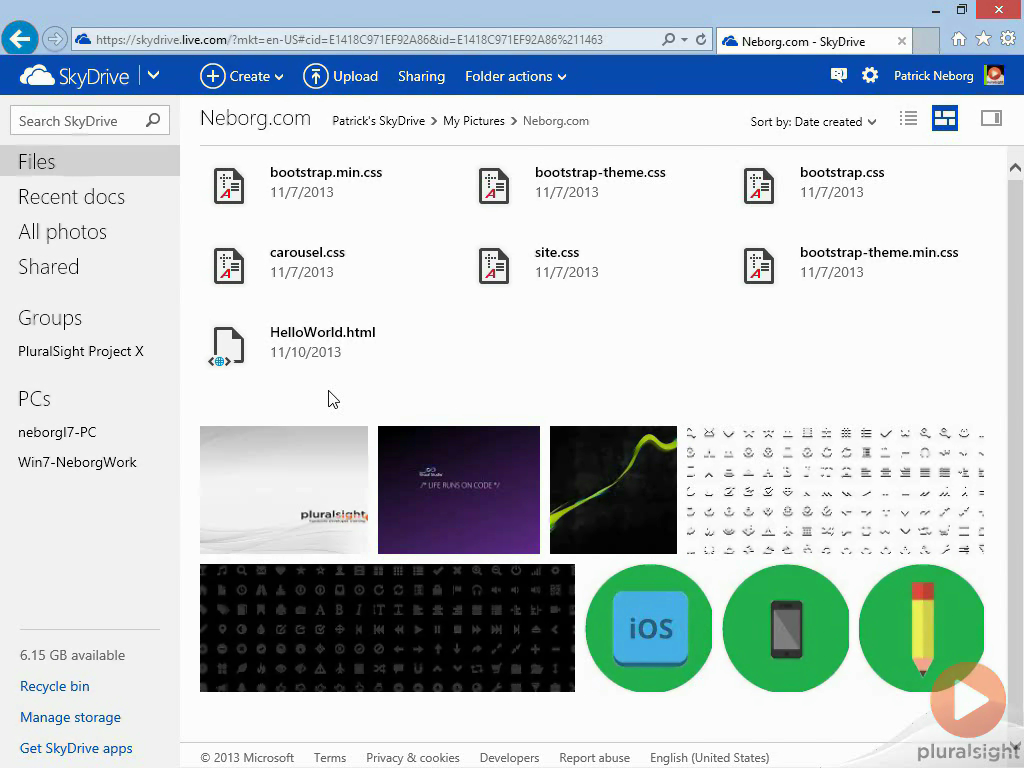Click the address bar refresh icon

(x=701, y=40)
